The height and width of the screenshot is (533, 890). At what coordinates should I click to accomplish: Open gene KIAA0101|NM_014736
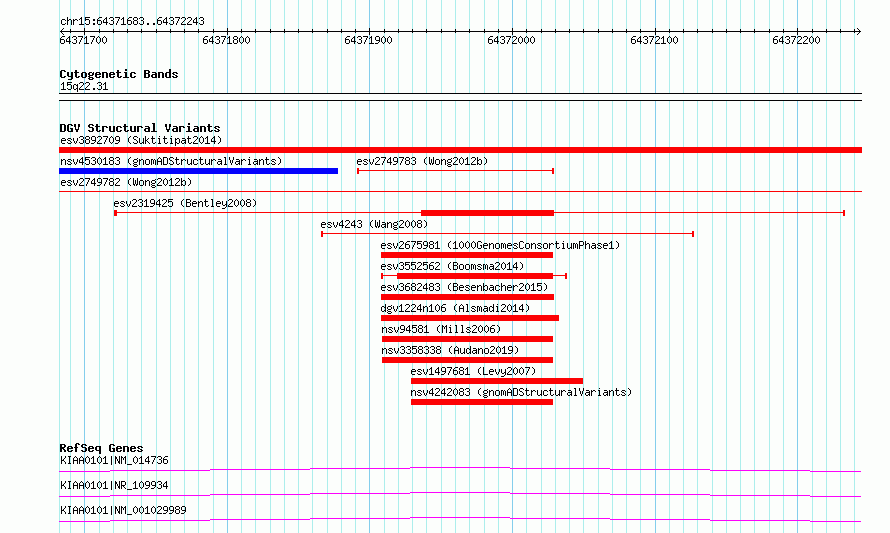114,460
